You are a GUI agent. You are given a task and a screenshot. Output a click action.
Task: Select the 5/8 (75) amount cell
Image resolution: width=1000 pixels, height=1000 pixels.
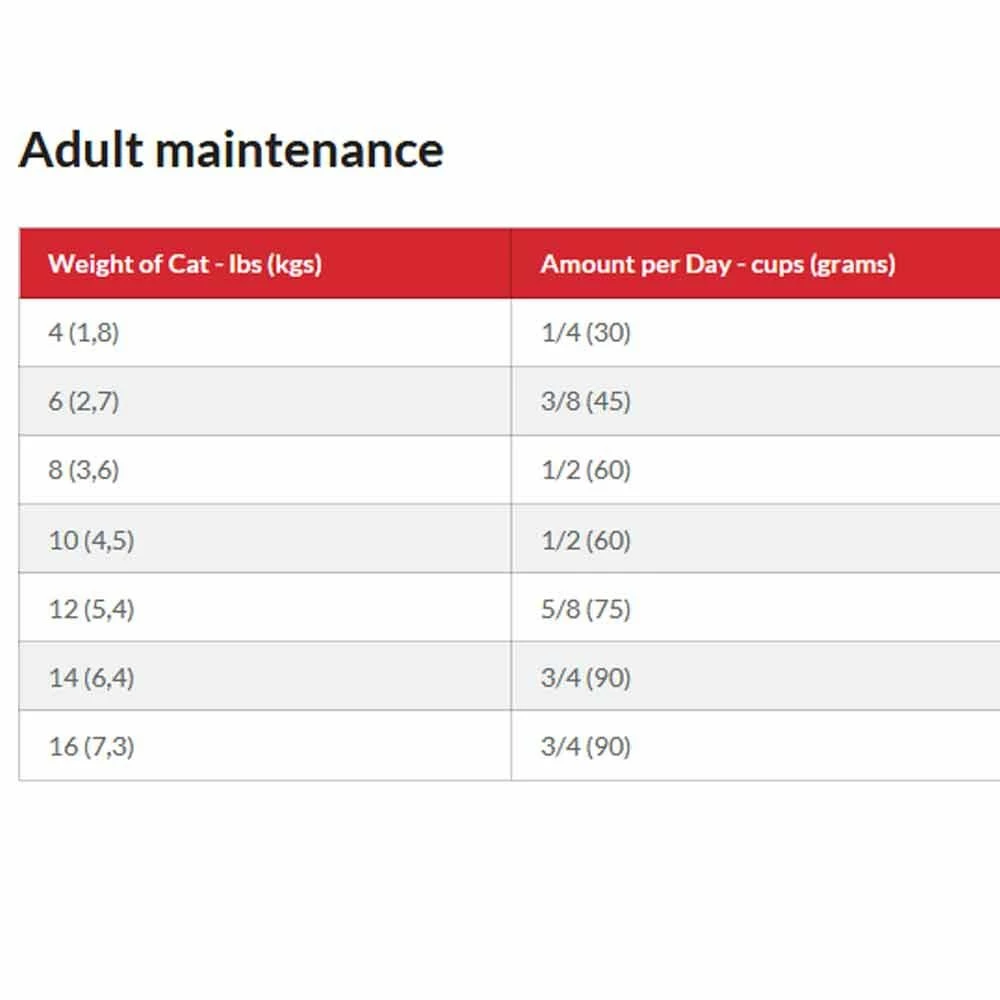586,609
